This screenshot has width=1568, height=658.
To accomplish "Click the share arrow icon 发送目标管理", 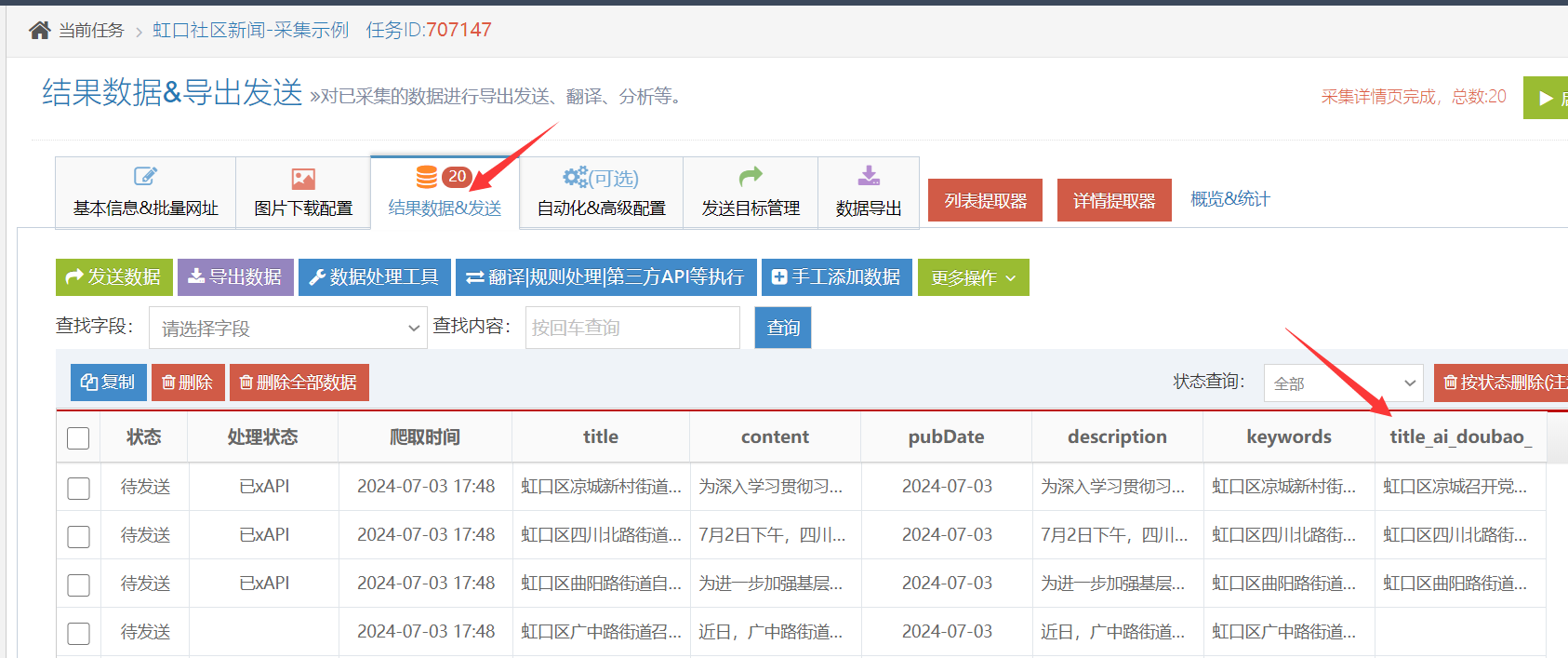I will (751, 176).
